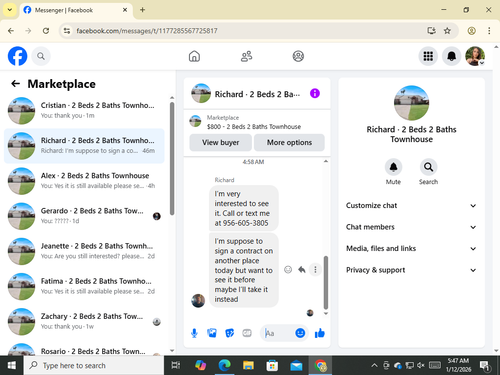Click the Windows taskbar search box
This screenshot has width=500, height=375.
(x=94, y=365)
